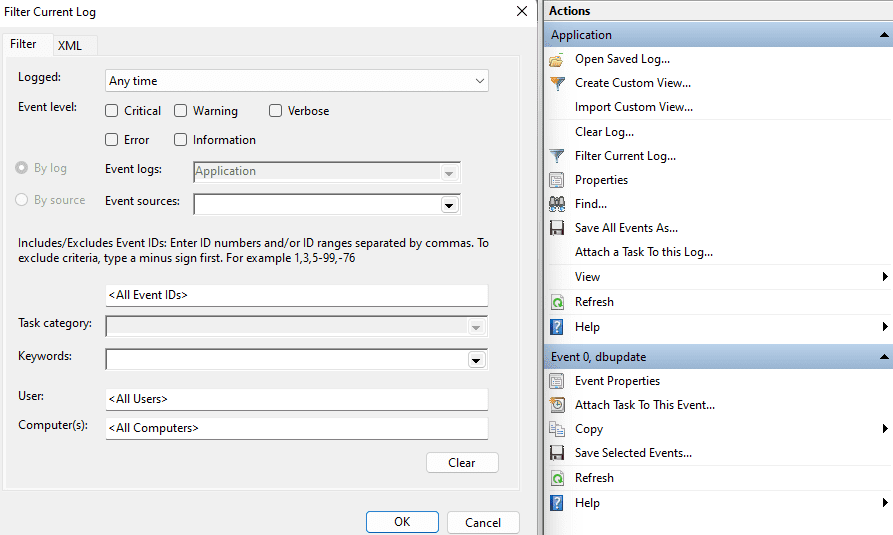Enable the Critical event level checkbox
Image resolution: width=893 pixels, height=535 pixels.
pyautogui.click(x=112, y=111)
